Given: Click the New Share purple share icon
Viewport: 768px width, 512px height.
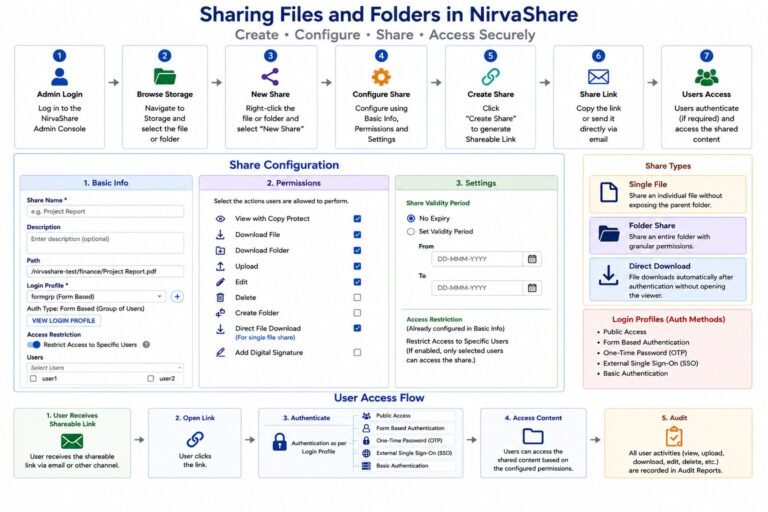Looking at the screenshot, I should [x=270, y=77].
